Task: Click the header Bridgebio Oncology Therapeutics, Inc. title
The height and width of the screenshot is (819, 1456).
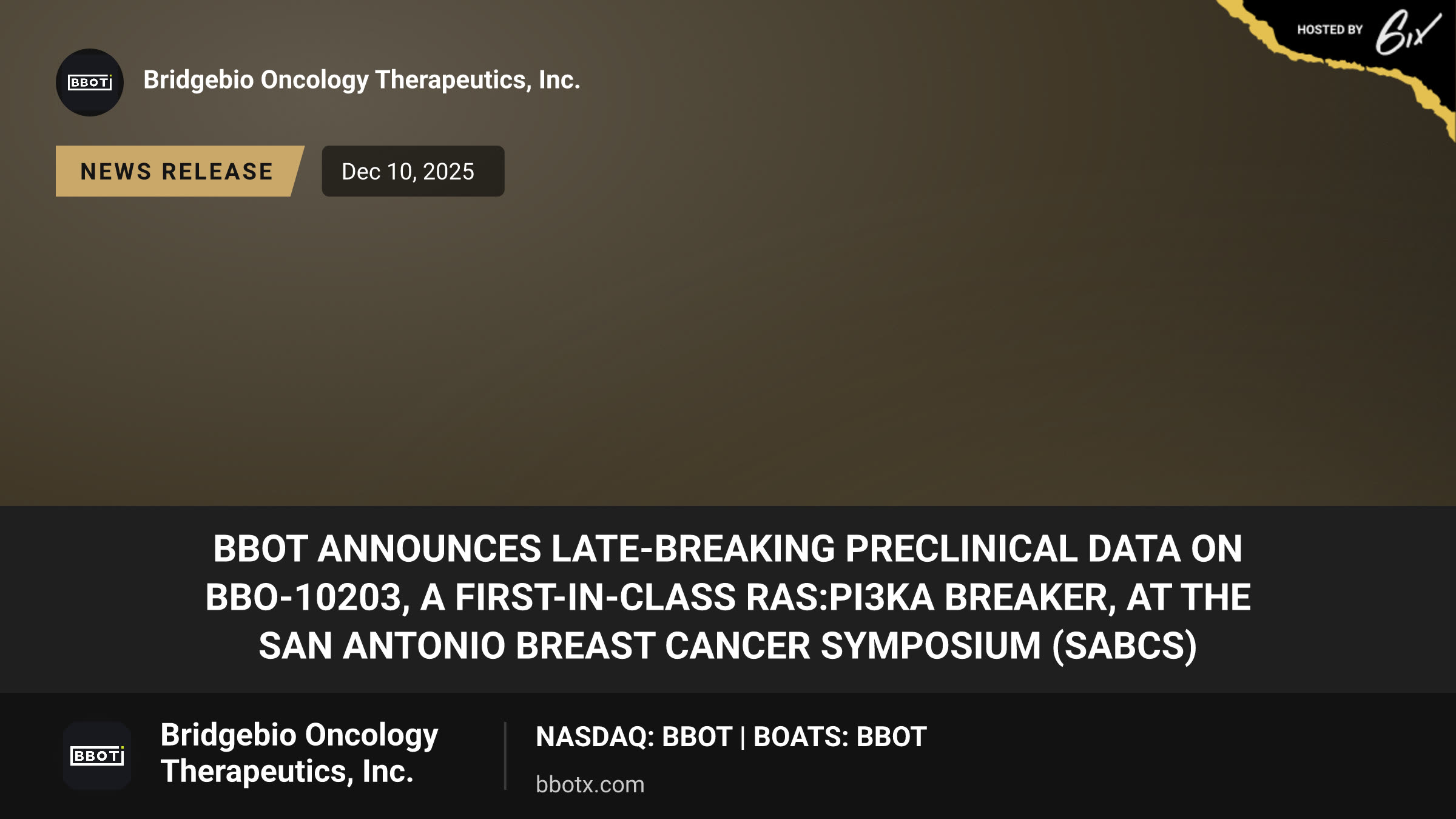Action: pyautogui.click(x=362, y=80)
